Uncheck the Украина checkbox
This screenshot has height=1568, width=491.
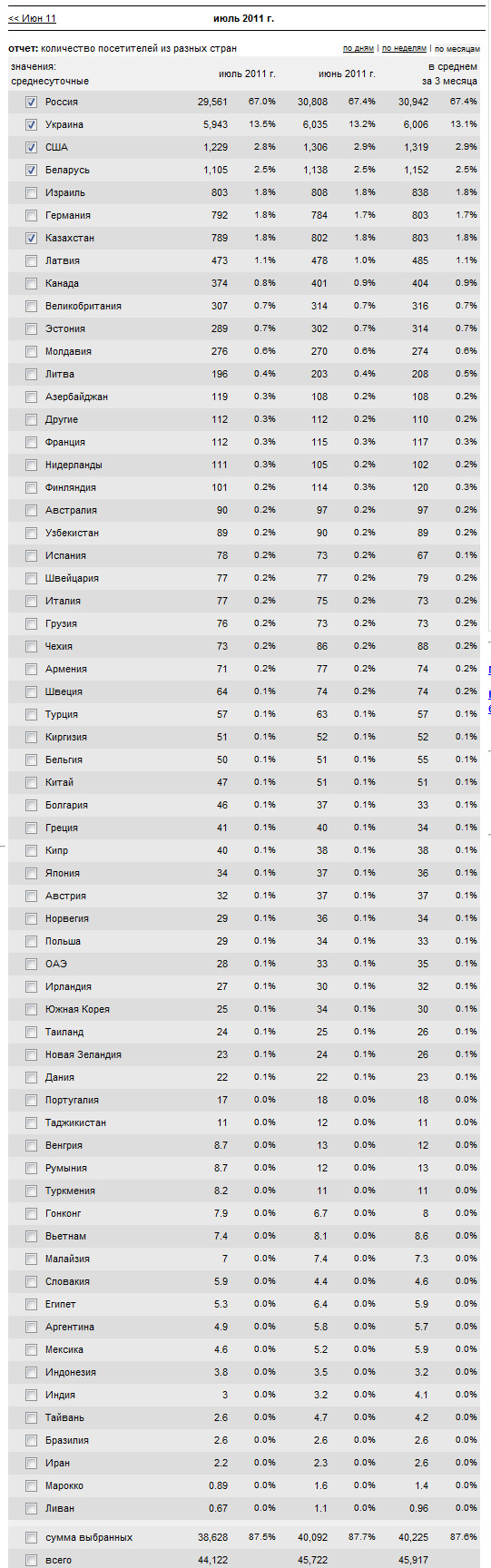(32, 125)
